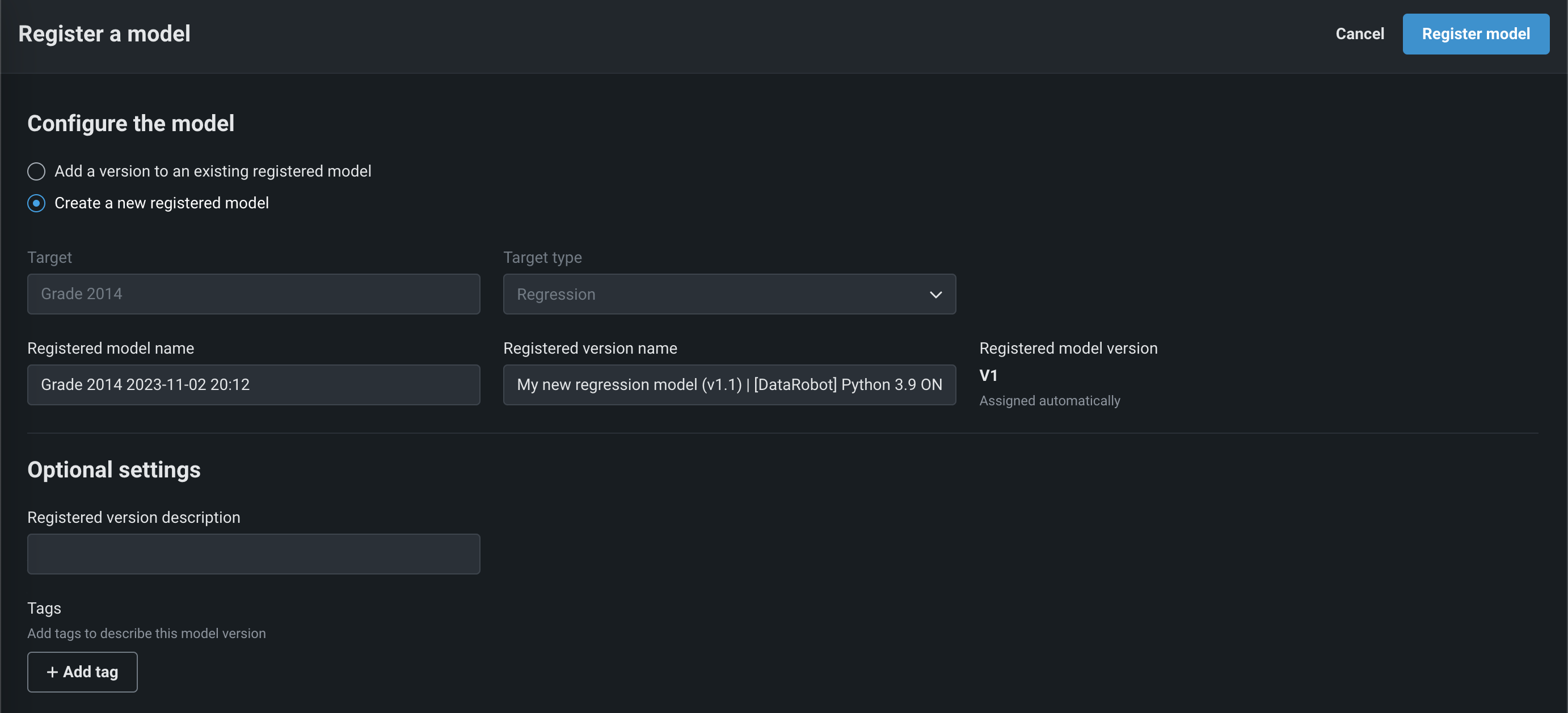Select Add a version to existing registered model
The image size is (1568, 713).
36,171
